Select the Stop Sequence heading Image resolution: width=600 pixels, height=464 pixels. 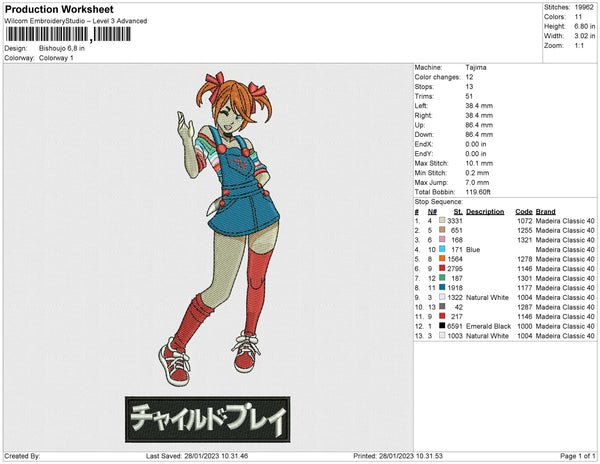tap(439, 202)
